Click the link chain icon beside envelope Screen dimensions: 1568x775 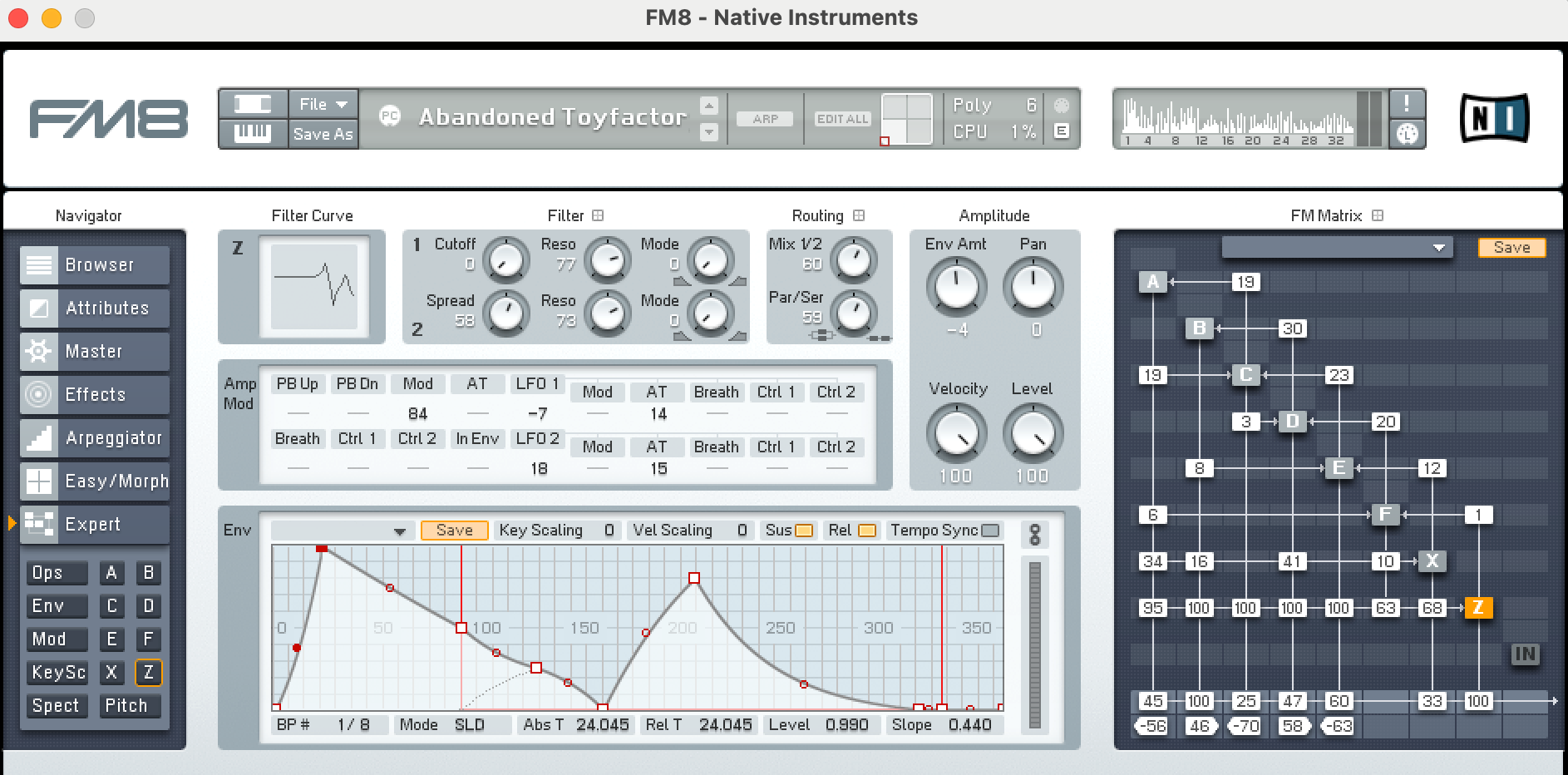tap(1035, 534)
